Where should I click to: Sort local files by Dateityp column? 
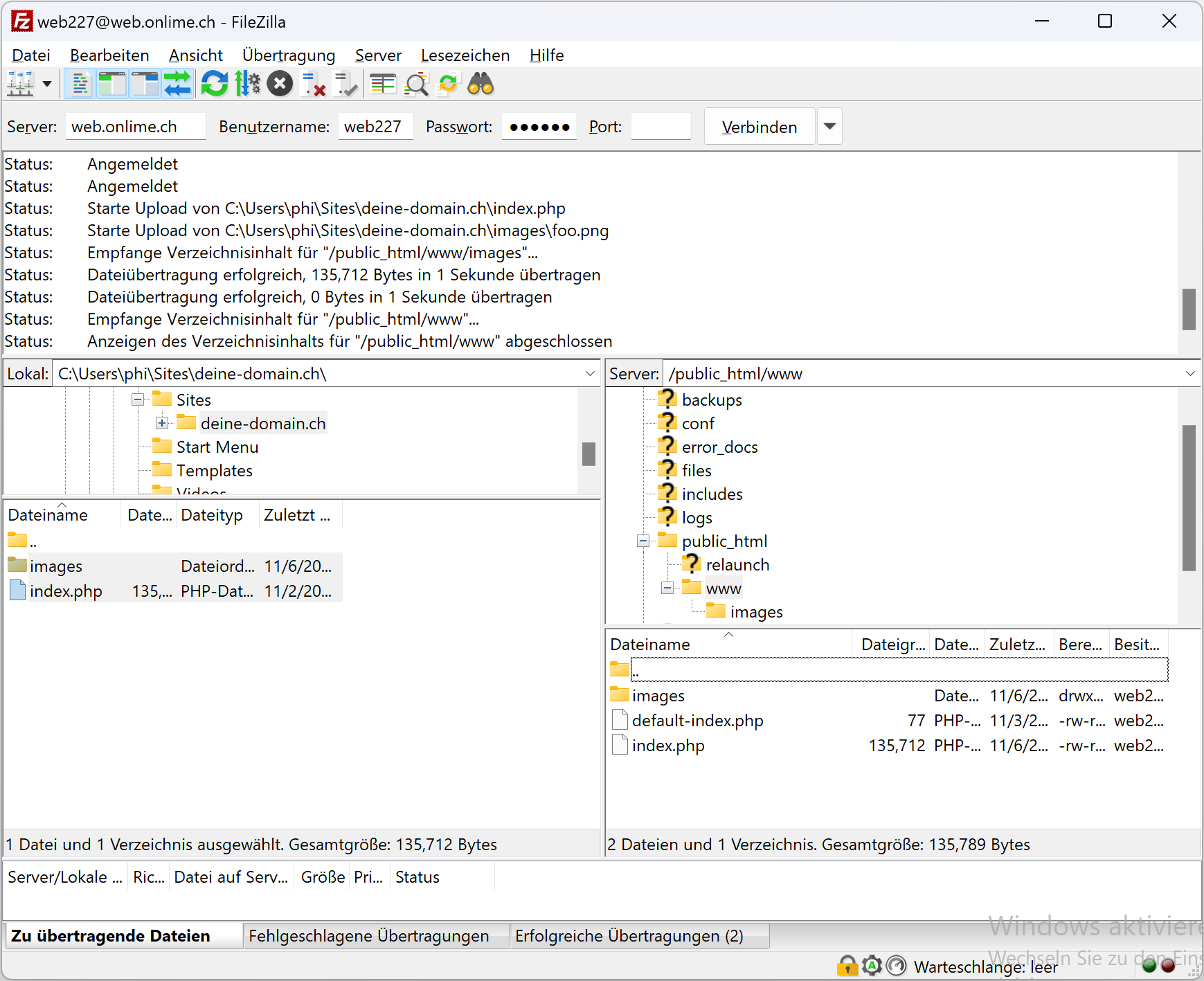click(217, 515)
